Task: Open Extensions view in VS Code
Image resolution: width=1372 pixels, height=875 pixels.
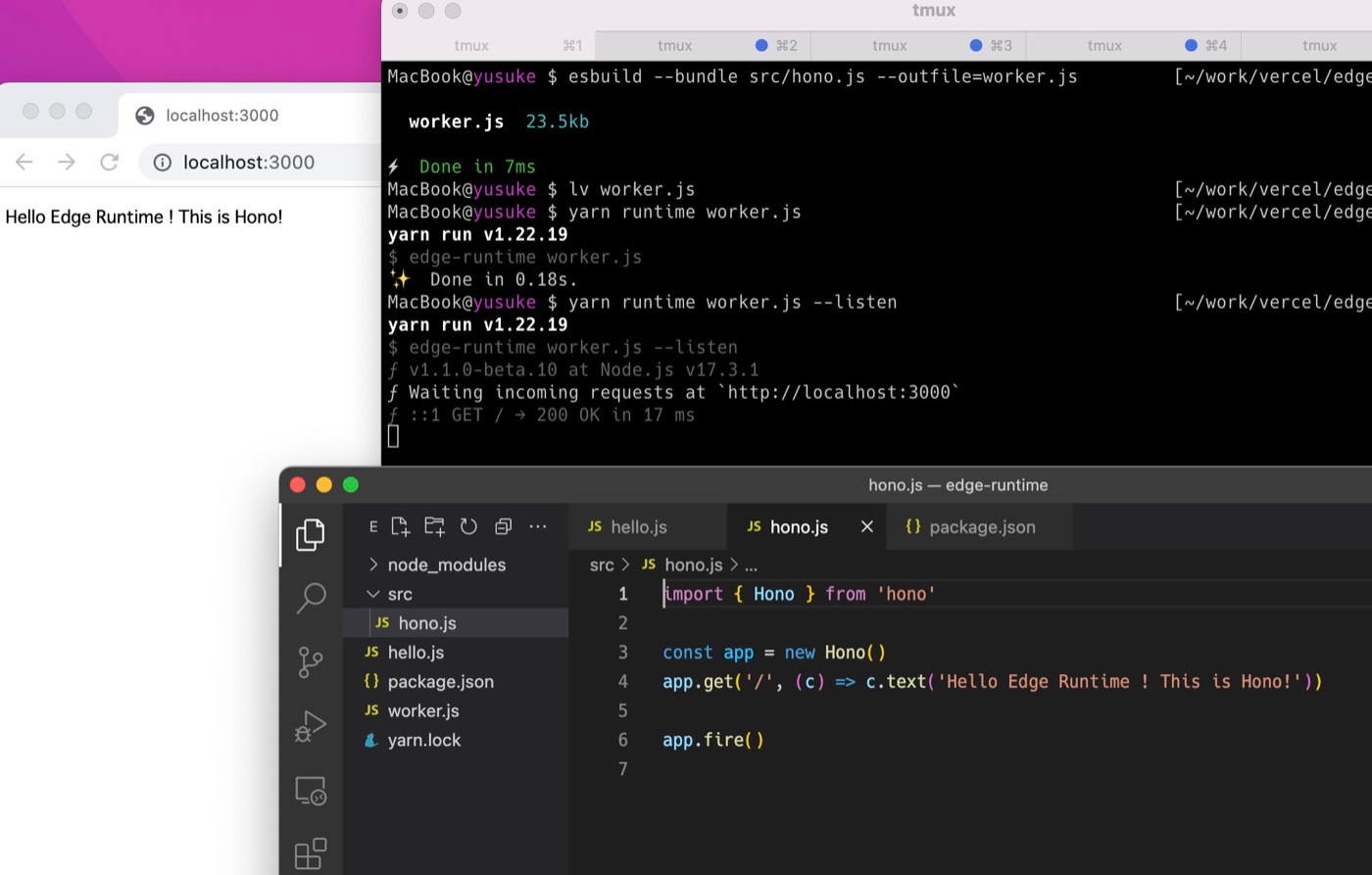Action: (311, 853)
